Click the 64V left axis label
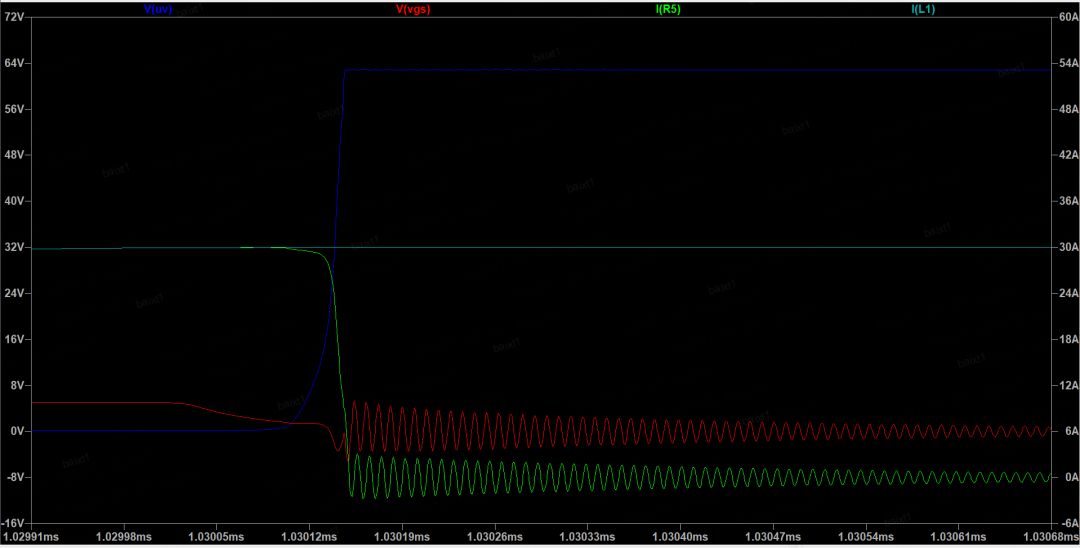 [x=14, y=63]
